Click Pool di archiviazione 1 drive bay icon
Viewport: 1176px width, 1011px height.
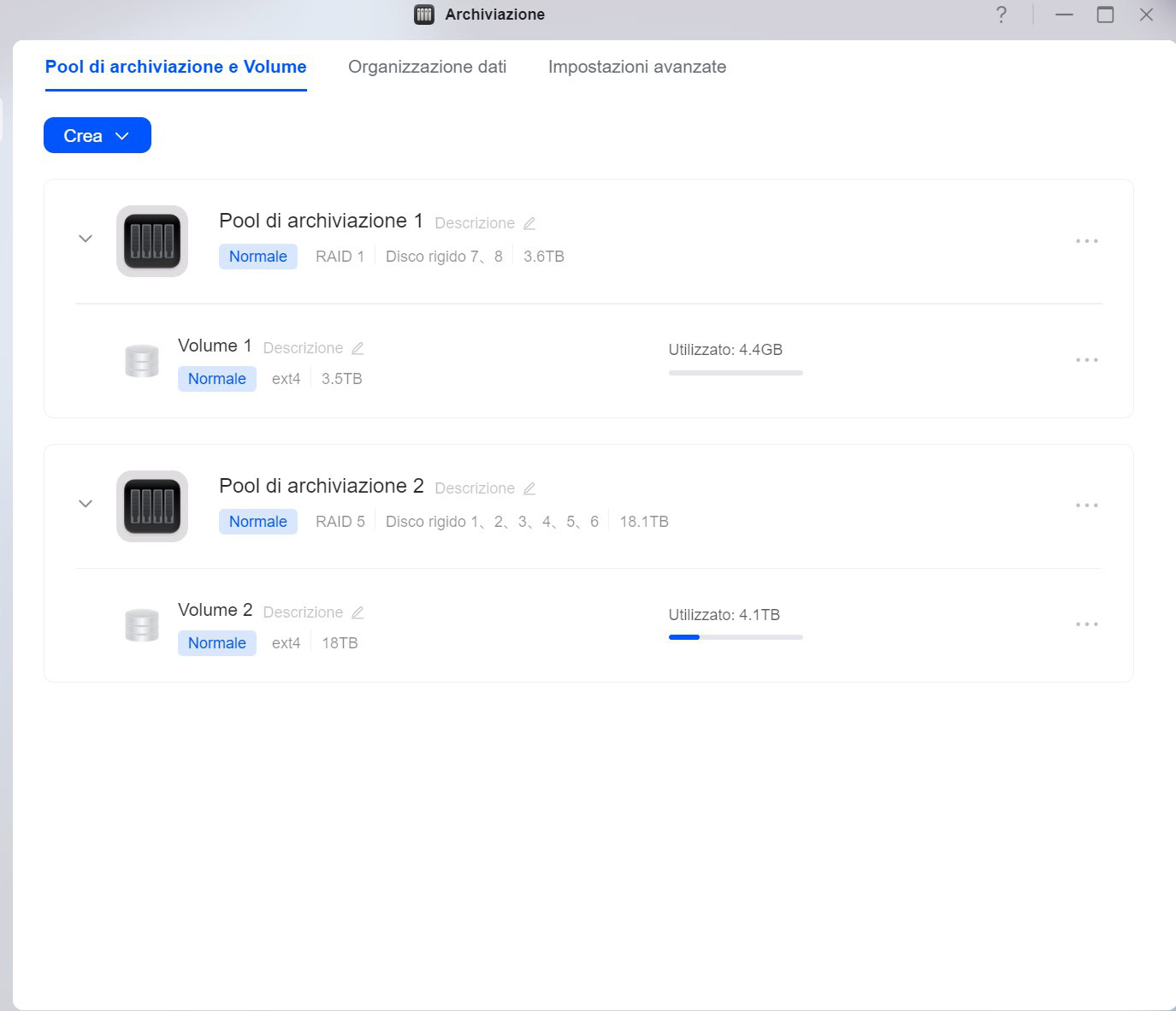[x=152, y=241]
